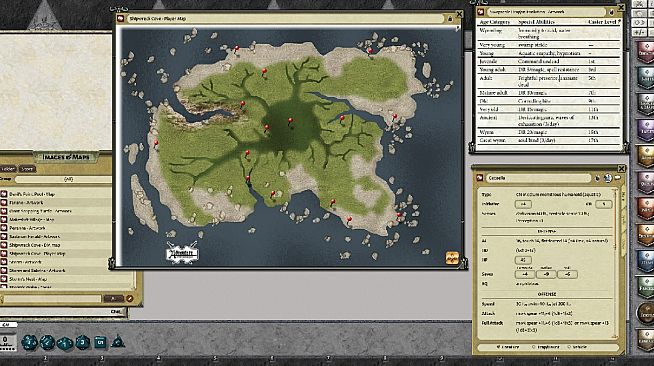Click the lock icon on Shipwreck Cove map window

pos(450,19)
